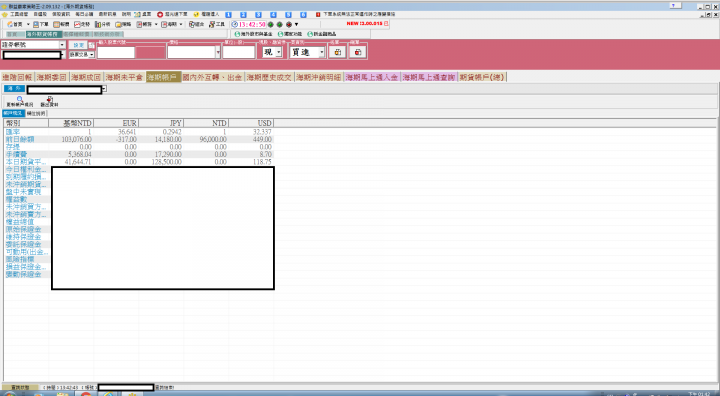
Task: Open the 工具 tools toolbar icon
Action: (217, 24)
